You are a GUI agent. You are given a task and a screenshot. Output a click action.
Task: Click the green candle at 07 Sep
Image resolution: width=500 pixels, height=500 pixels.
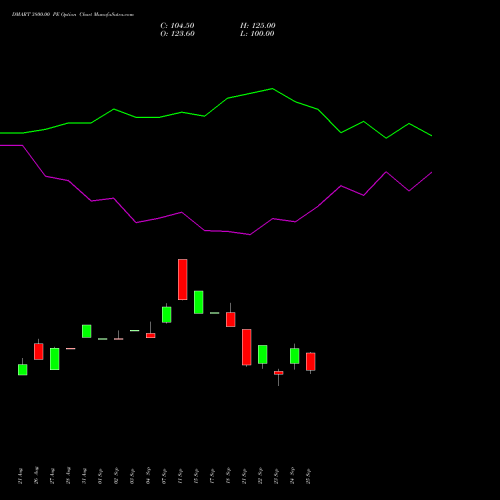coord(167,315)
